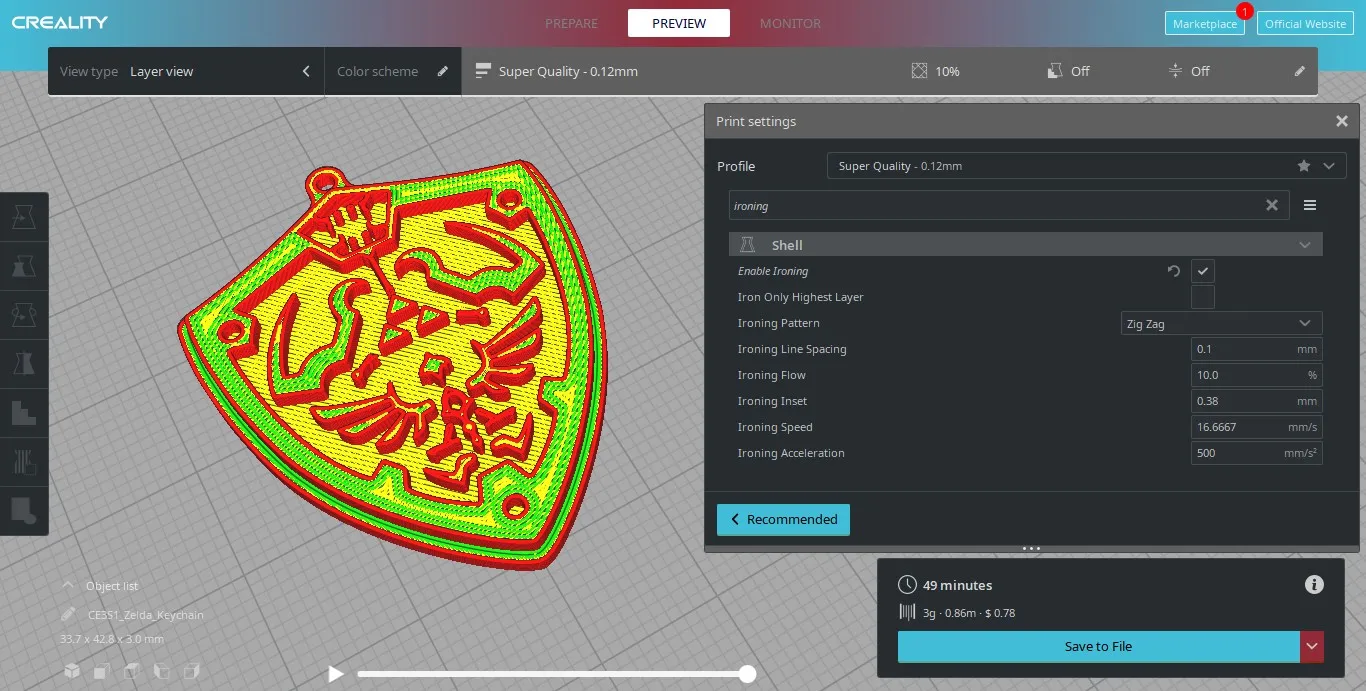The image size is (1366, 691).
Task: Open the Marketplace link
Action: [1204, 24]
